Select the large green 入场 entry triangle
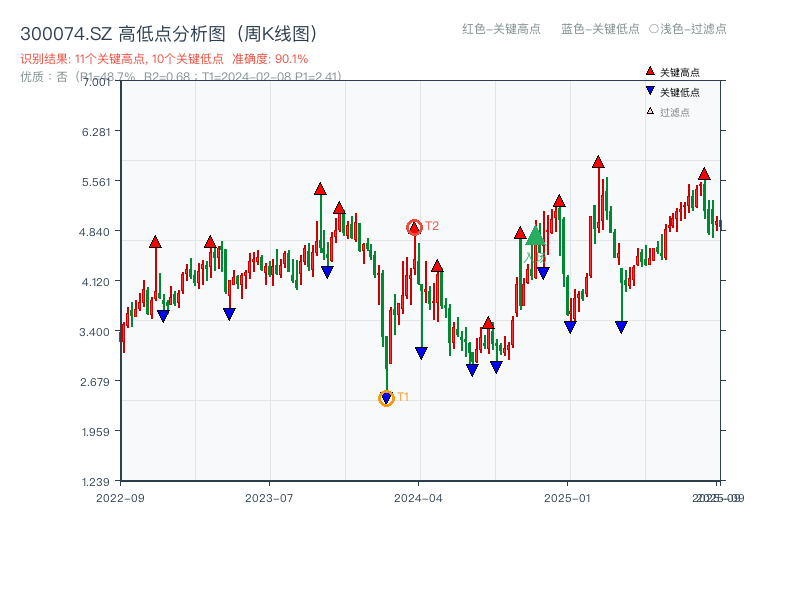 point(536,236)
